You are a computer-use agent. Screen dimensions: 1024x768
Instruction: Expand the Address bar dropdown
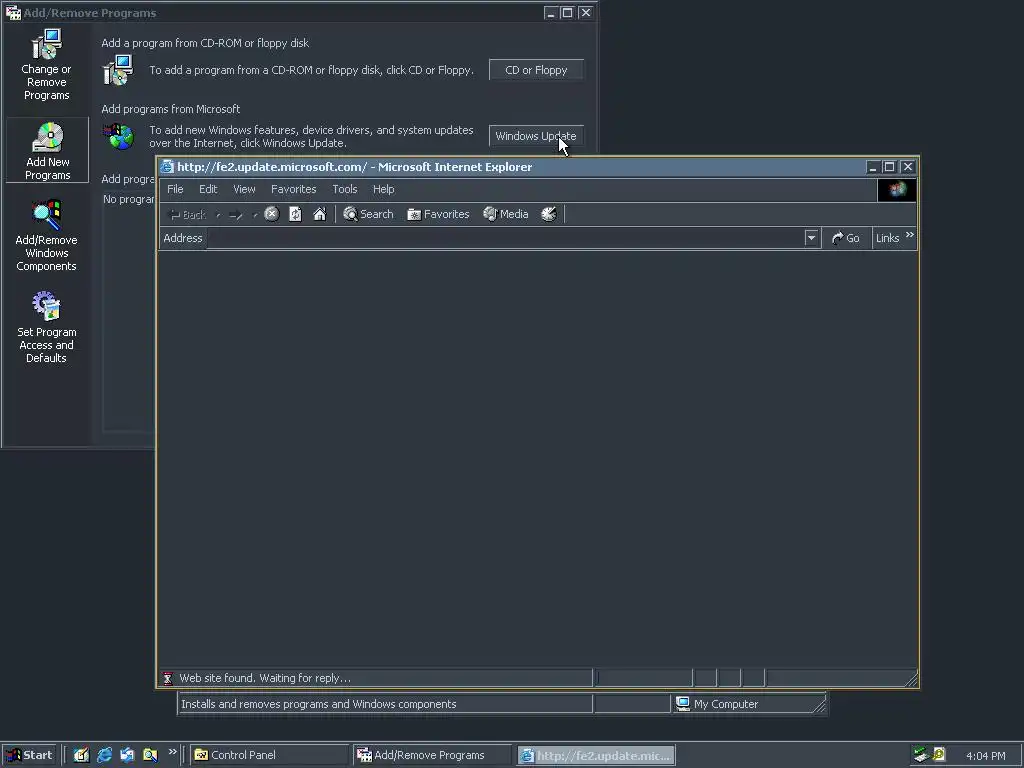pyautogui.click(x=811, y=238)
